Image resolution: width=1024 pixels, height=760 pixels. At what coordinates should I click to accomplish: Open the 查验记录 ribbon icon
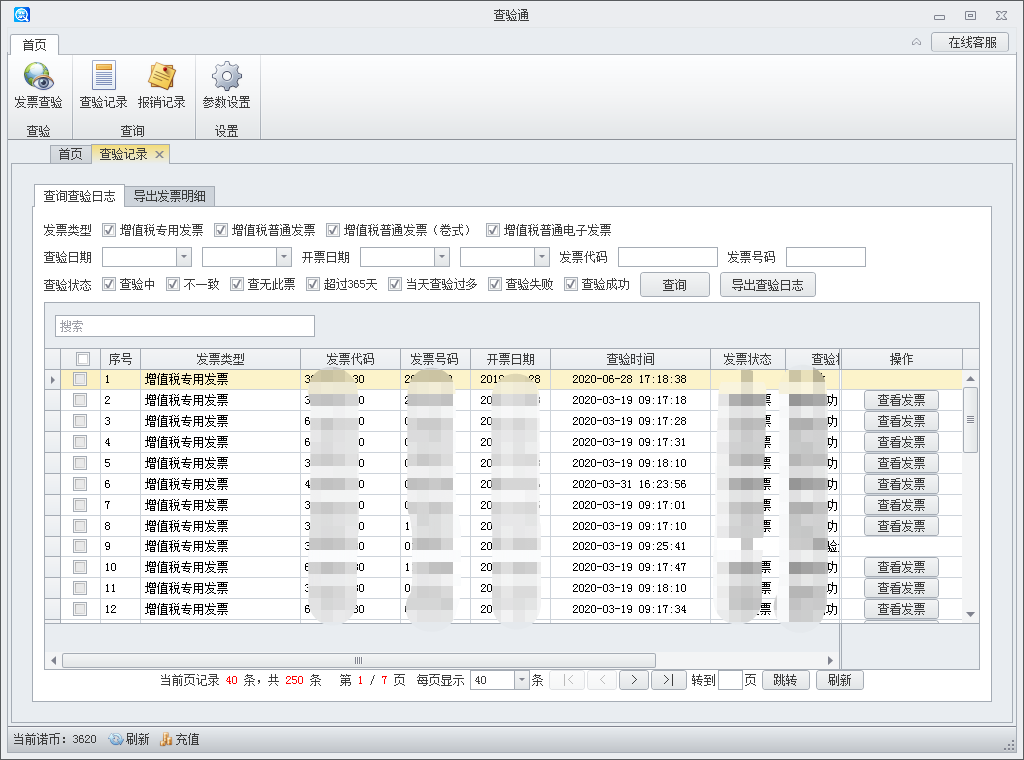click(x=103, y=86)
